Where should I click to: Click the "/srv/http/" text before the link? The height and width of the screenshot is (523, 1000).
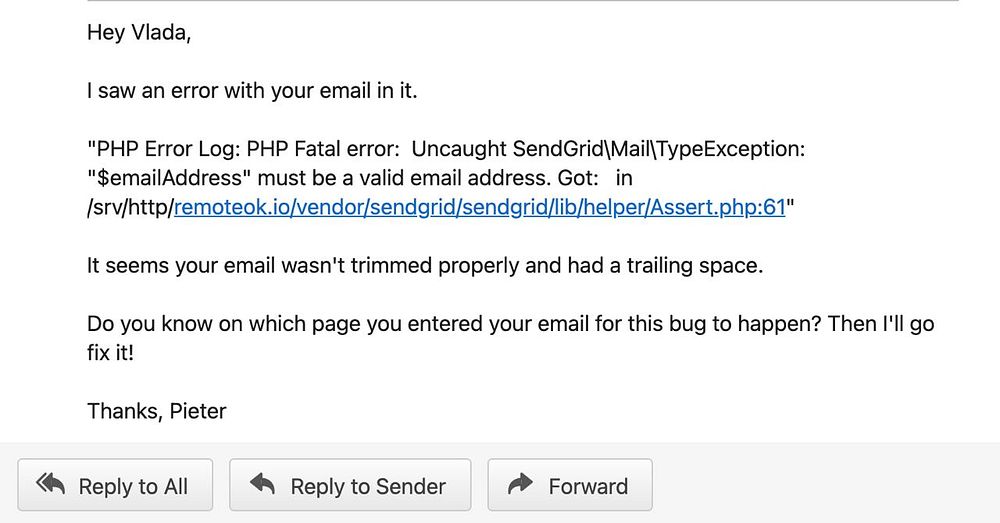coord(131,207)
